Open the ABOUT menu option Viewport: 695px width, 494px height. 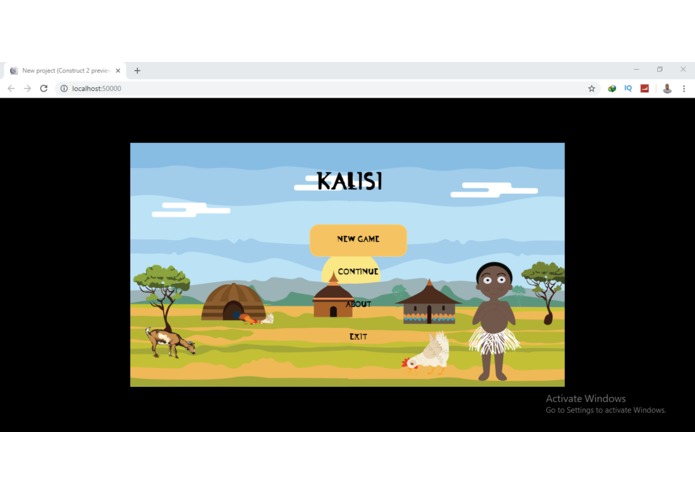coord(358,304)
